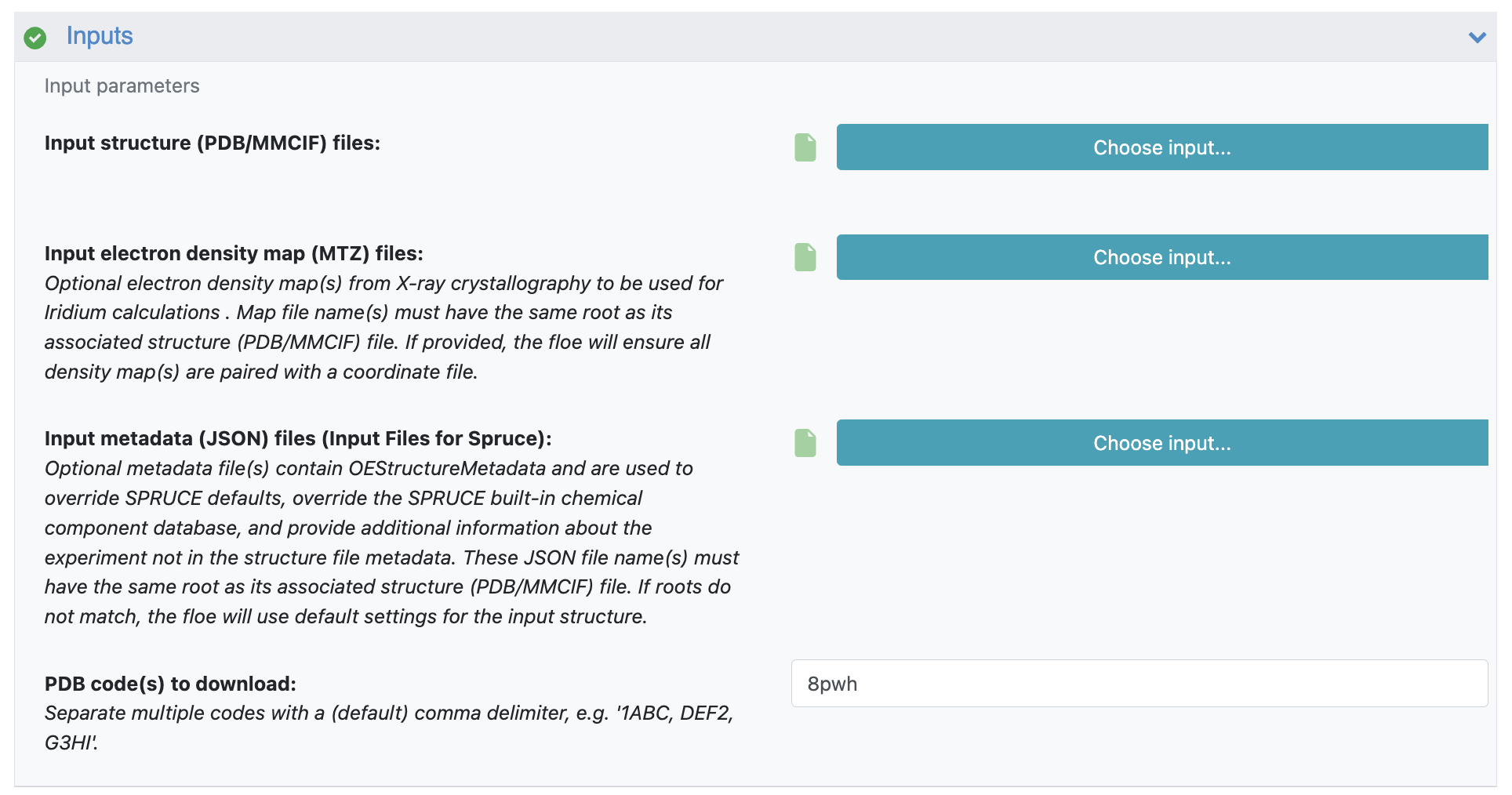Focus the PDB code(s) to download field
The height and width of the screenshot is (795, 1512).
pos(1139,684)
